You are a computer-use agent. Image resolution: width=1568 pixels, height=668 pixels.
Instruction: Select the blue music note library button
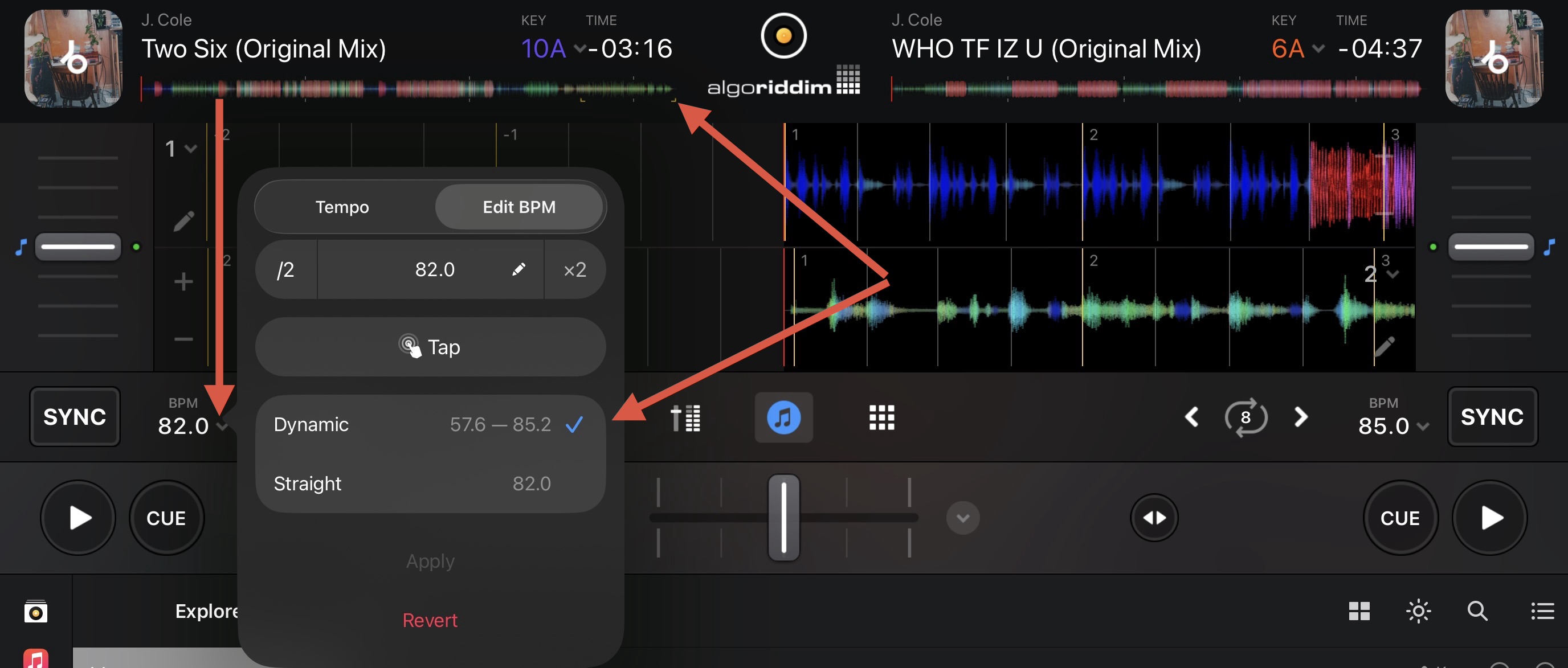click(x=783, y=418)
